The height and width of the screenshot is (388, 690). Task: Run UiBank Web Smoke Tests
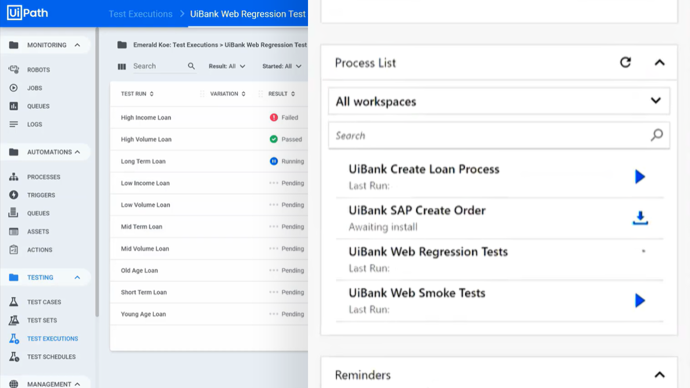[640, 300]
